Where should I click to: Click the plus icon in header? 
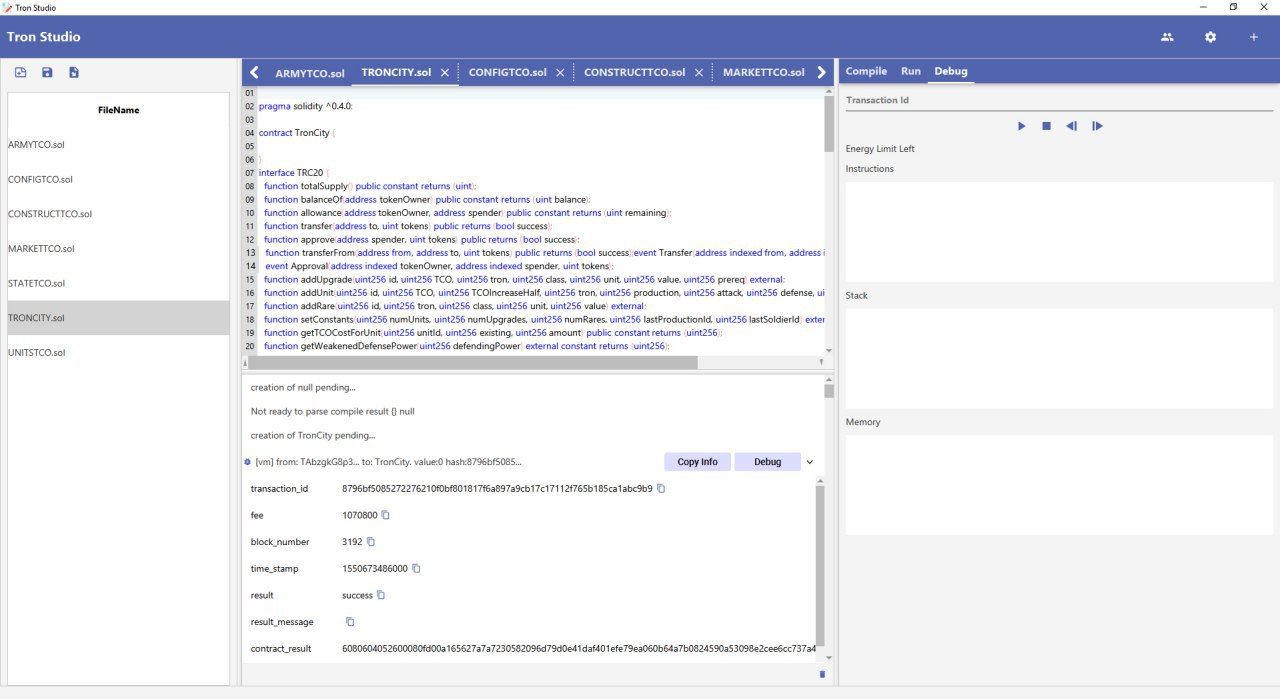click(1254, 37)
